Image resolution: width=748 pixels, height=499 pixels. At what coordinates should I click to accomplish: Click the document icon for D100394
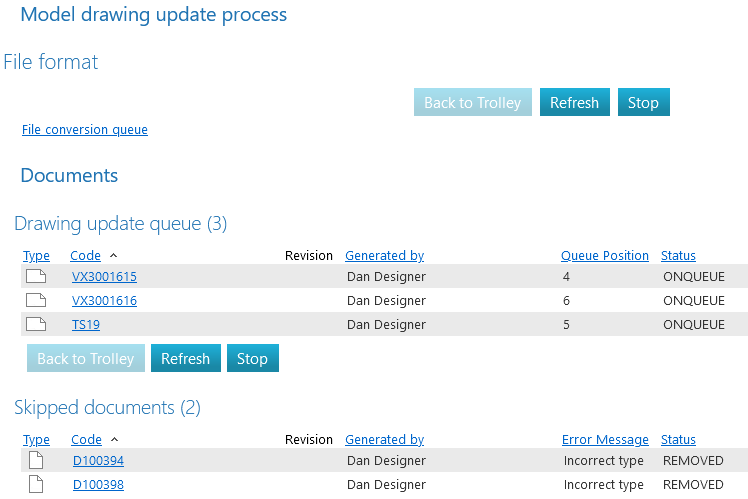pos(36,460)
